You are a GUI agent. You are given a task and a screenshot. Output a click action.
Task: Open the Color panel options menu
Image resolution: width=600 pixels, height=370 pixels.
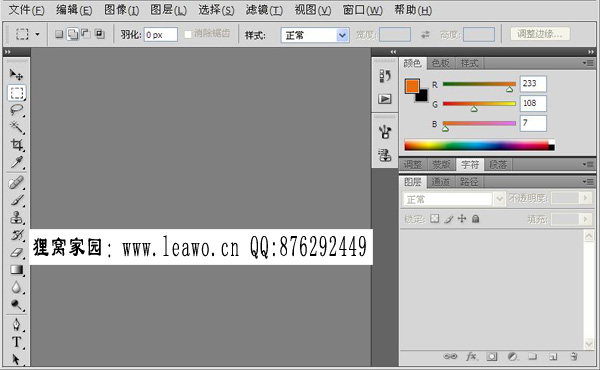[x=589, y=63]
